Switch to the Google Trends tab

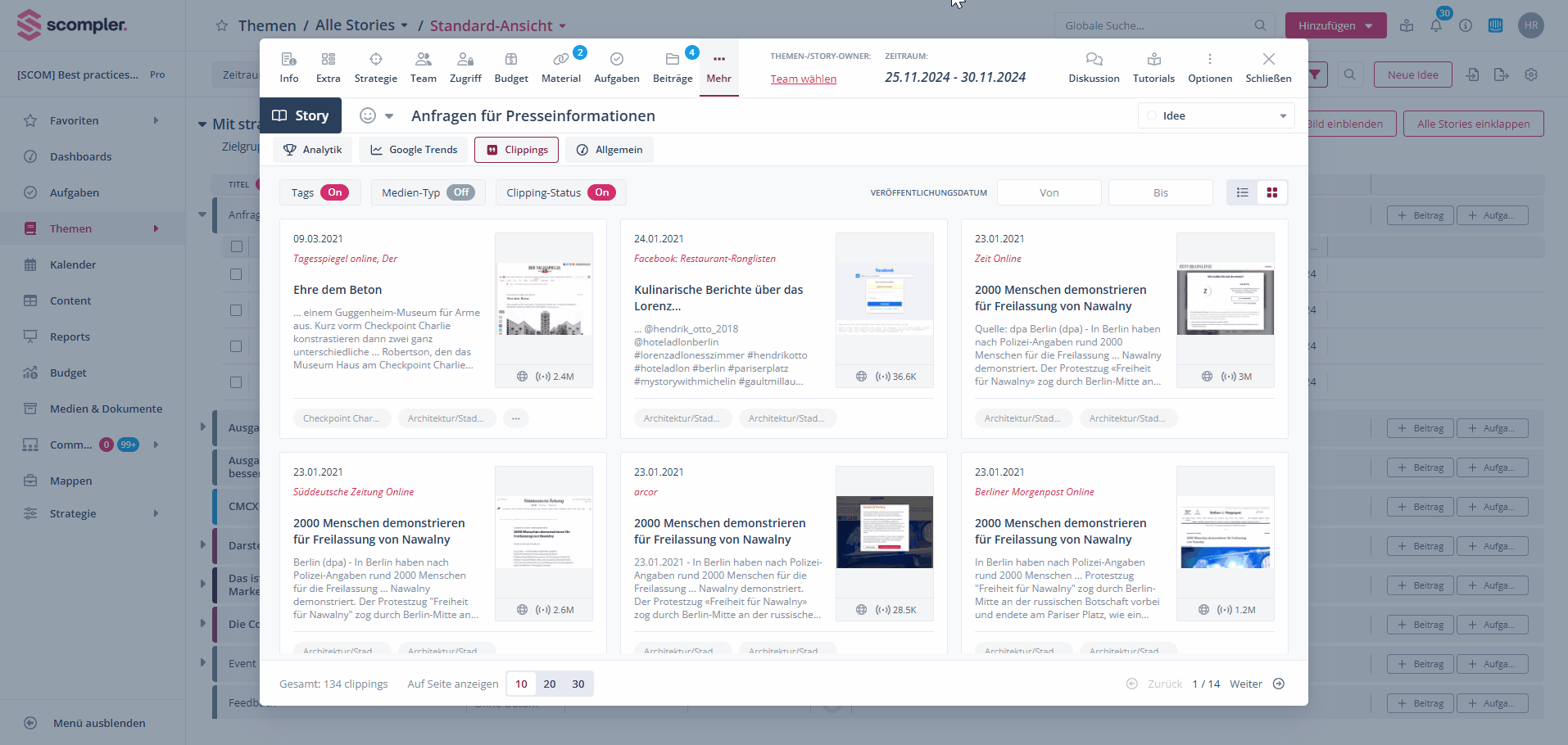coord(413,149)
